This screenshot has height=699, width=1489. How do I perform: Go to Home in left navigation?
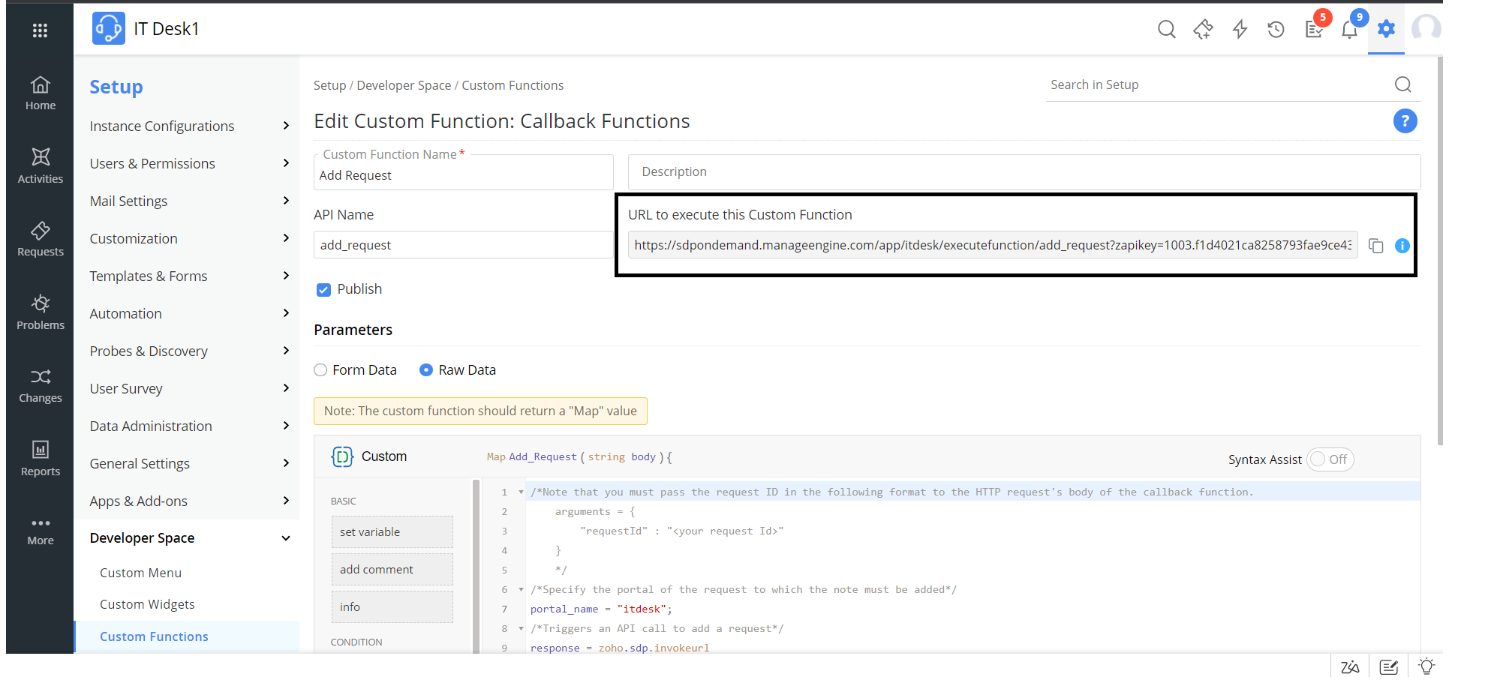(40, 93)
